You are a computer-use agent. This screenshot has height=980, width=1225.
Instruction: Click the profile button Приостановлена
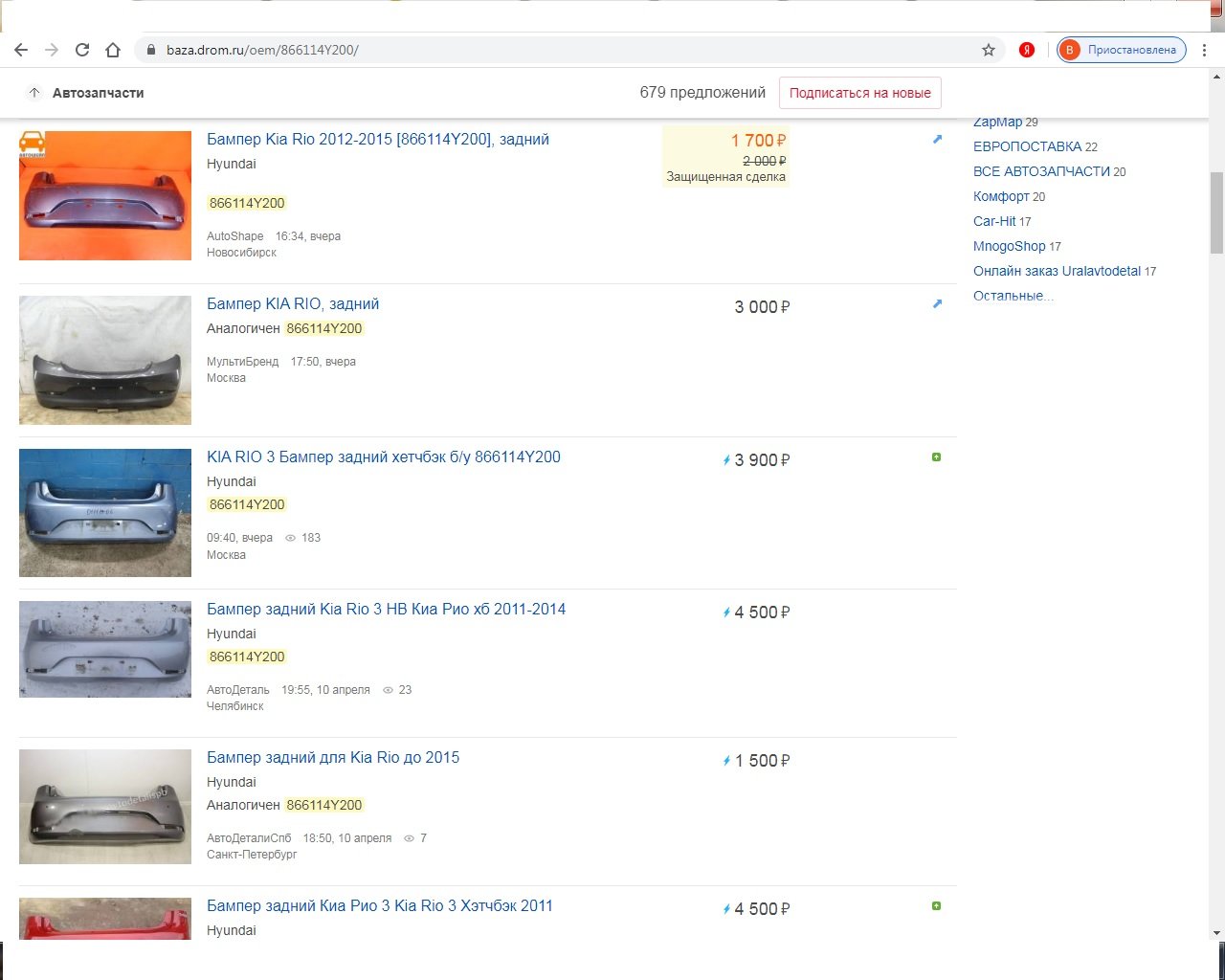click(x=1122, y=50)
